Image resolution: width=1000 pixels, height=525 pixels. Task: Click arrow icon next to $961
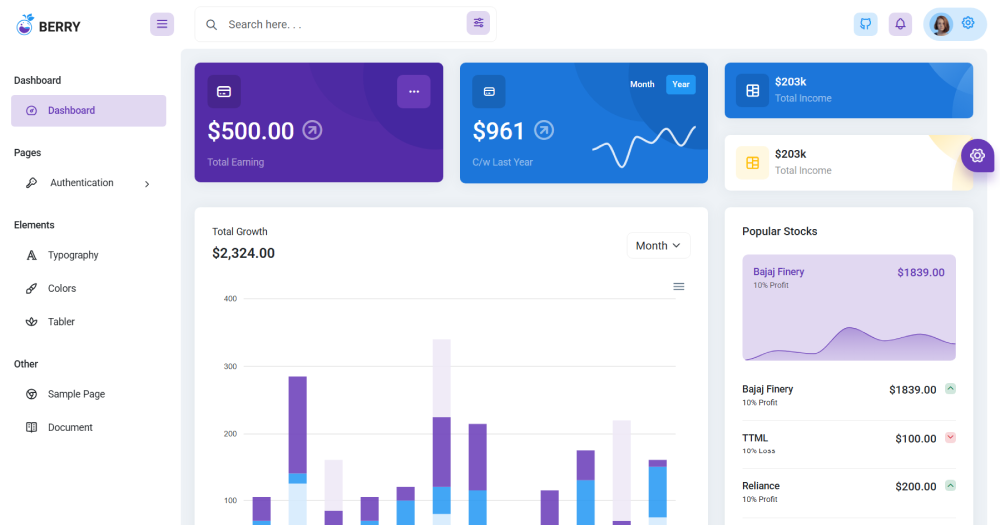[543, 130]
